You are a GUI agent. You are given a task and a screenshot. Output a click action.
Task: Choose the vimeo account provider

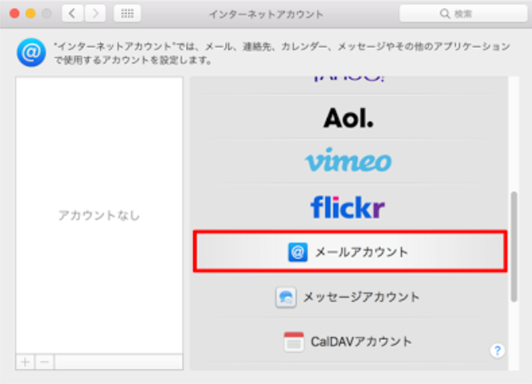tap(349, 160)
